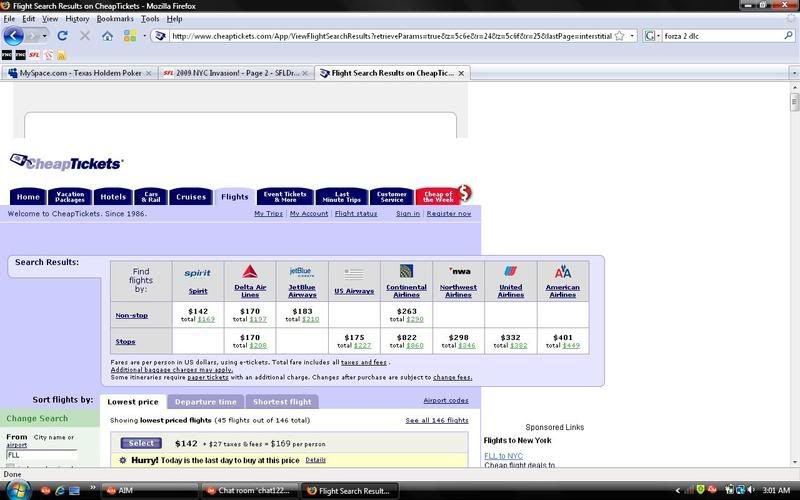Open the back/forward history dropdown arrow
The width and height of the screenshot is (800, 500).
[x=44, y=36]
